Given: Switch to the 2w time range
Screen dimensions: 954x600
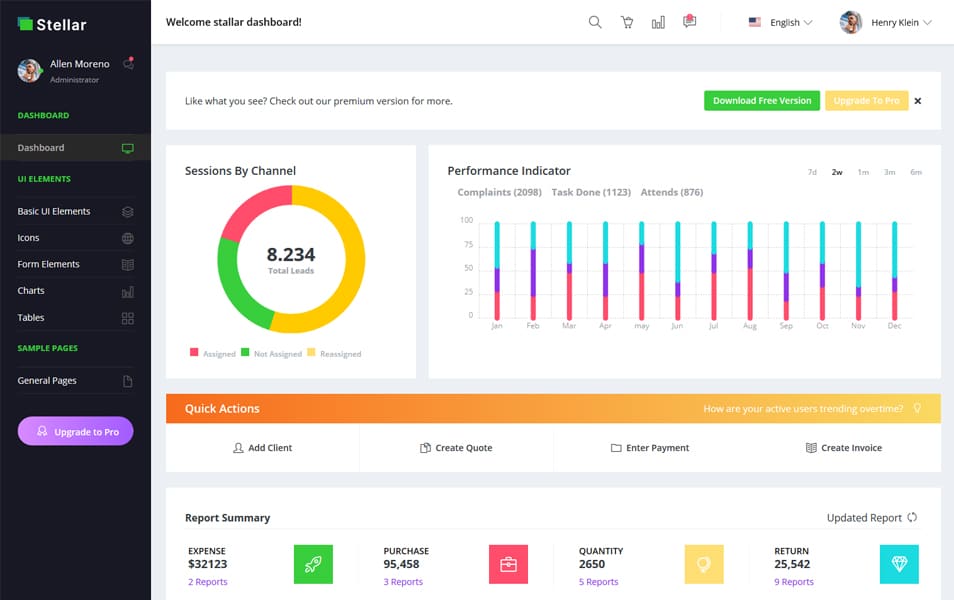Looking at the screenshot, I should [837, 172].
